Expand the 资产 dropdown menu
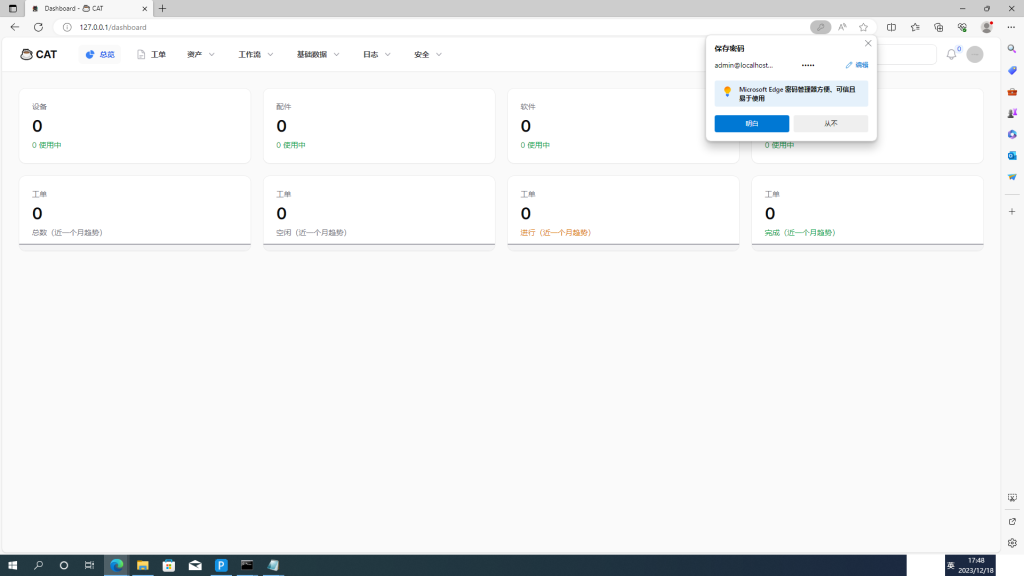Viewport: 1024px width, 576px height. [x=200, y=54]
